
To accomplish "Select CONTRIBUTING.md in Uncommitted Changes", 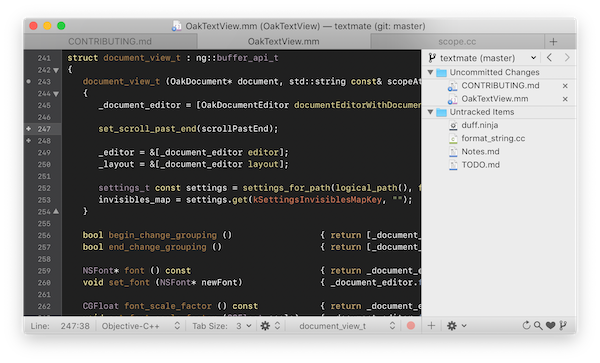I will [x=500, y=86].
